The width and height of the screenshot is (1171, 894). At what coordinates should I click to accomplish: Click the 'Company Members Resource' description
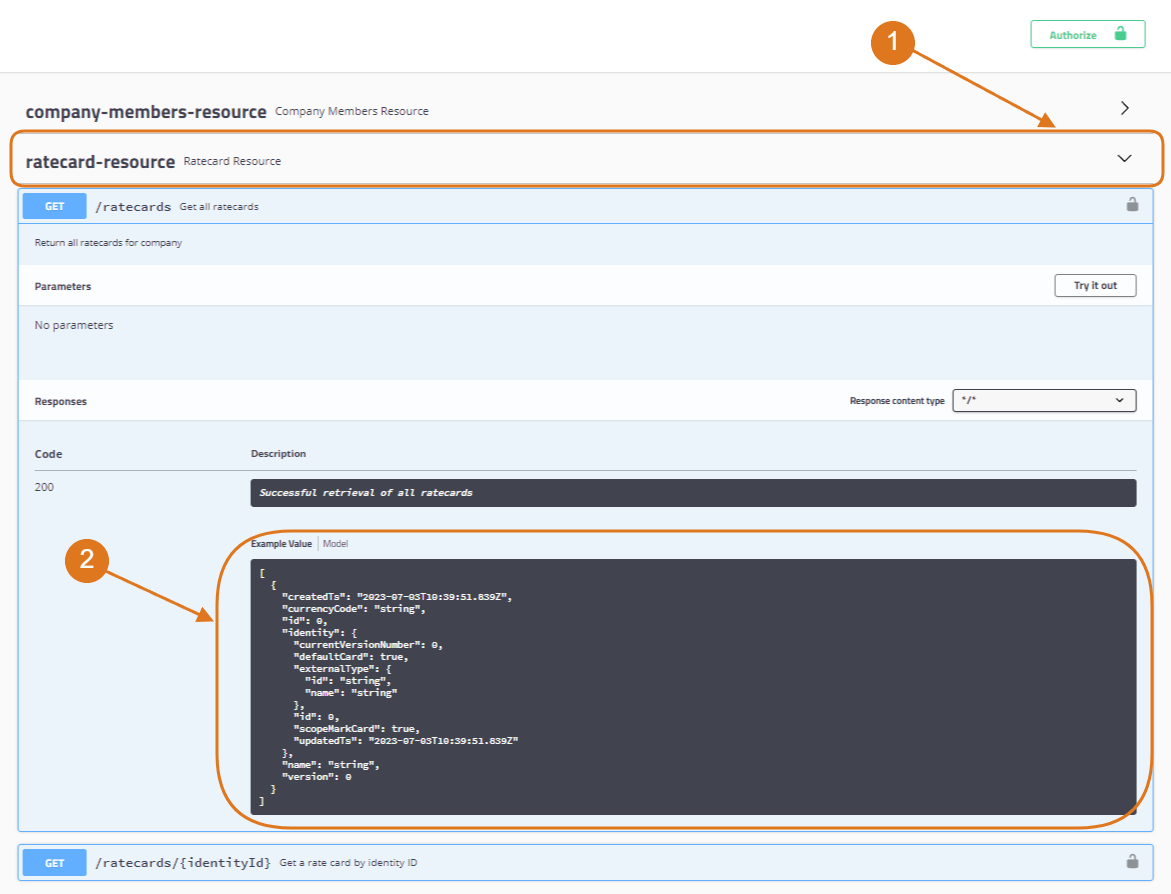(352, 111)
